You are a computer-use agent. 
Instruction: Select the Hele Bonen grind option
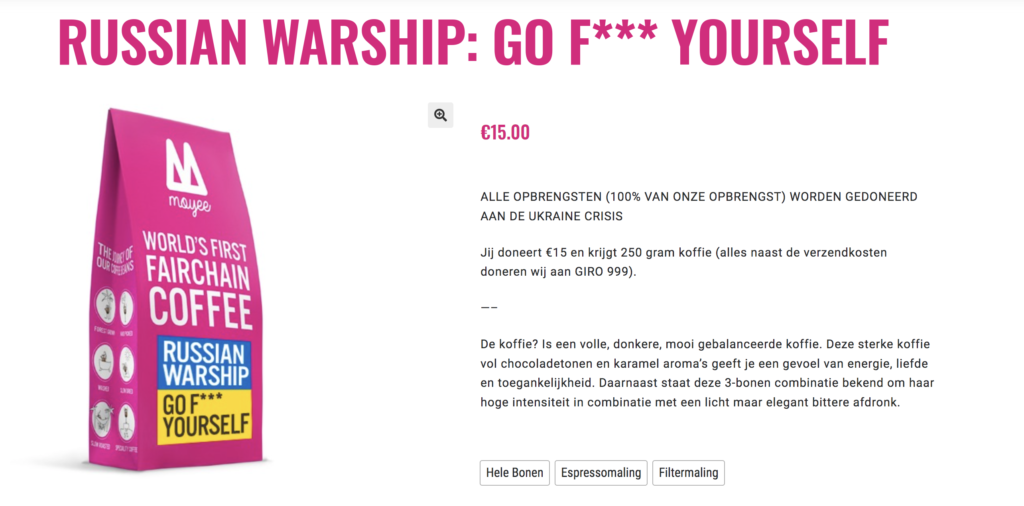514,473
